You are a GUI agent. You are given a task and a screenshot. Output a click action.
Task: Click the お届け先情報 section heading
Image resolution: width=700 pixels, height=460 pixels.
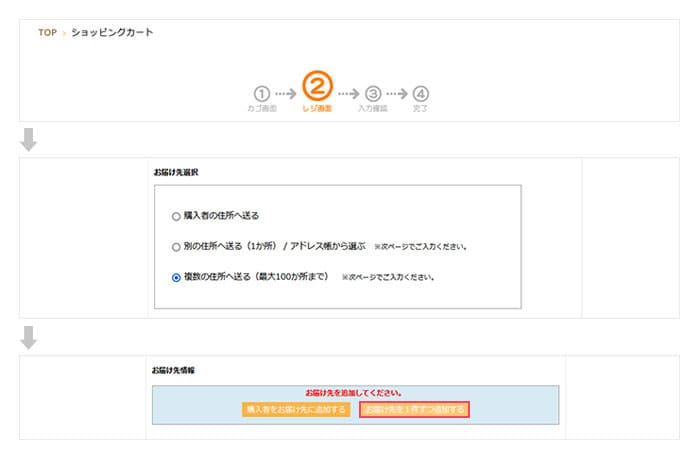(174, 370)
